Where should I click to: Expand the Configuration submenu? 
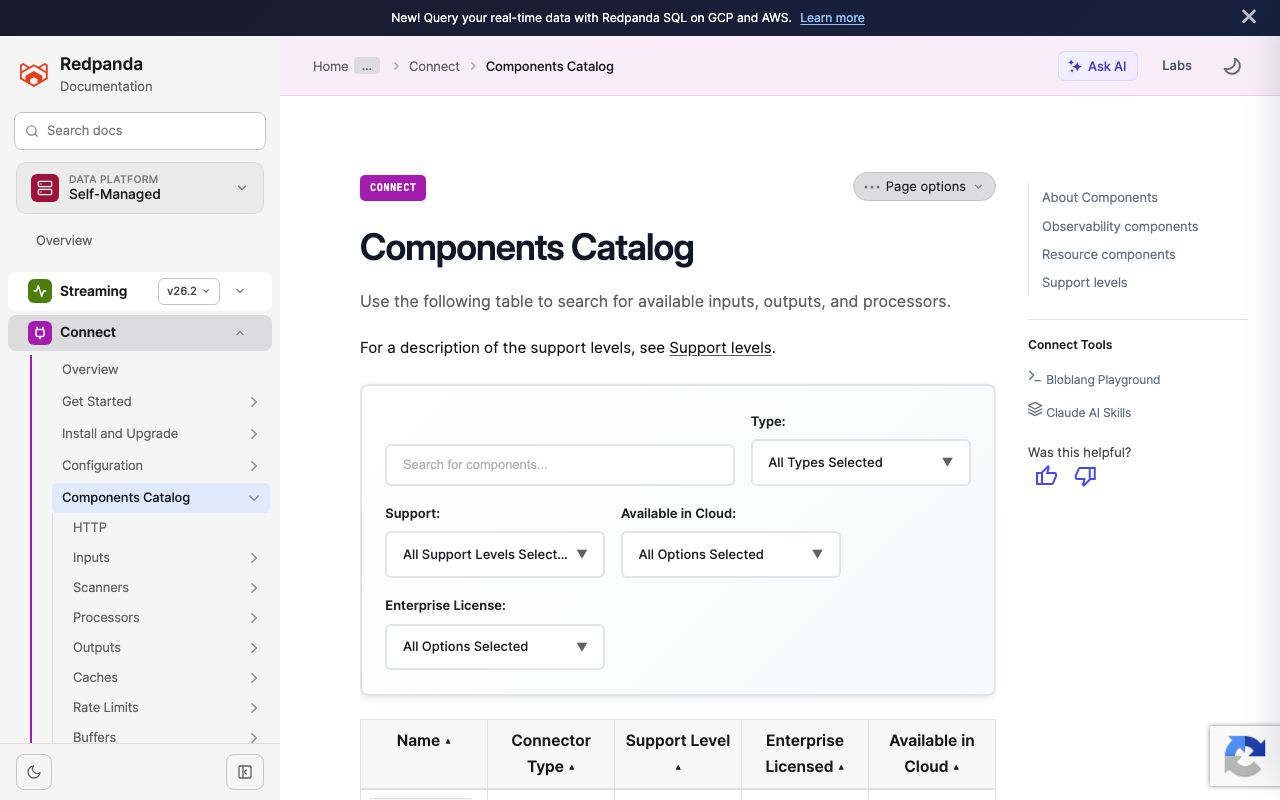[254, 466]
